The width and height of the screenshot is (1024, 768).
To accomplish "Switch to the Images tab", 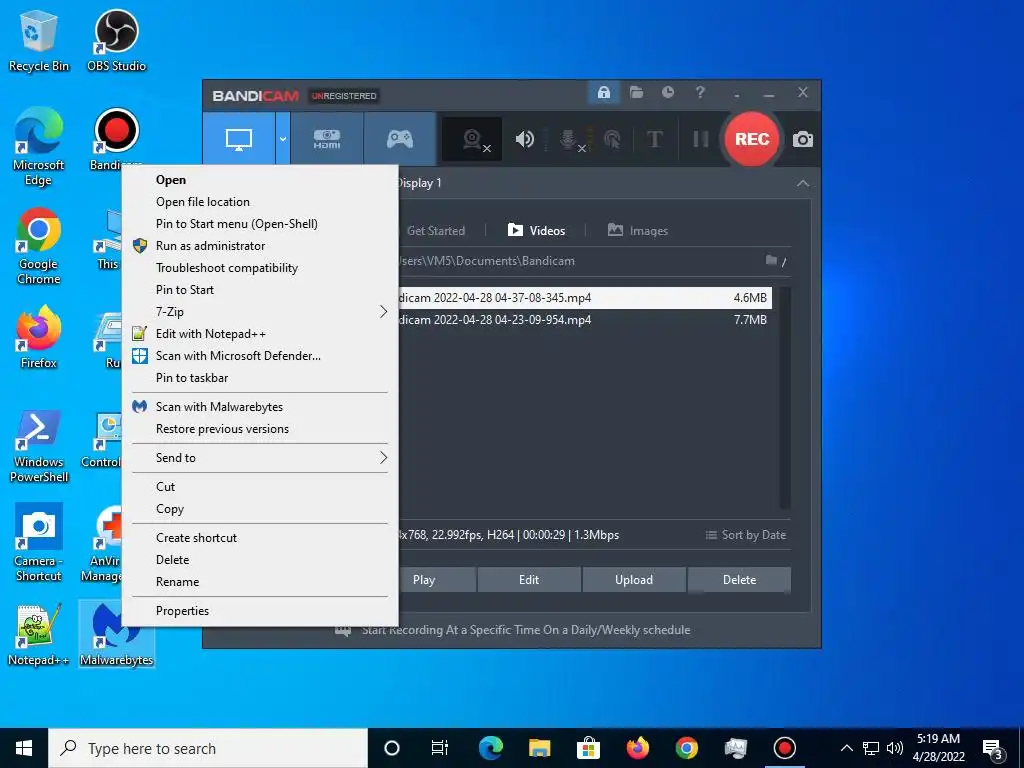I will [637, 231].
